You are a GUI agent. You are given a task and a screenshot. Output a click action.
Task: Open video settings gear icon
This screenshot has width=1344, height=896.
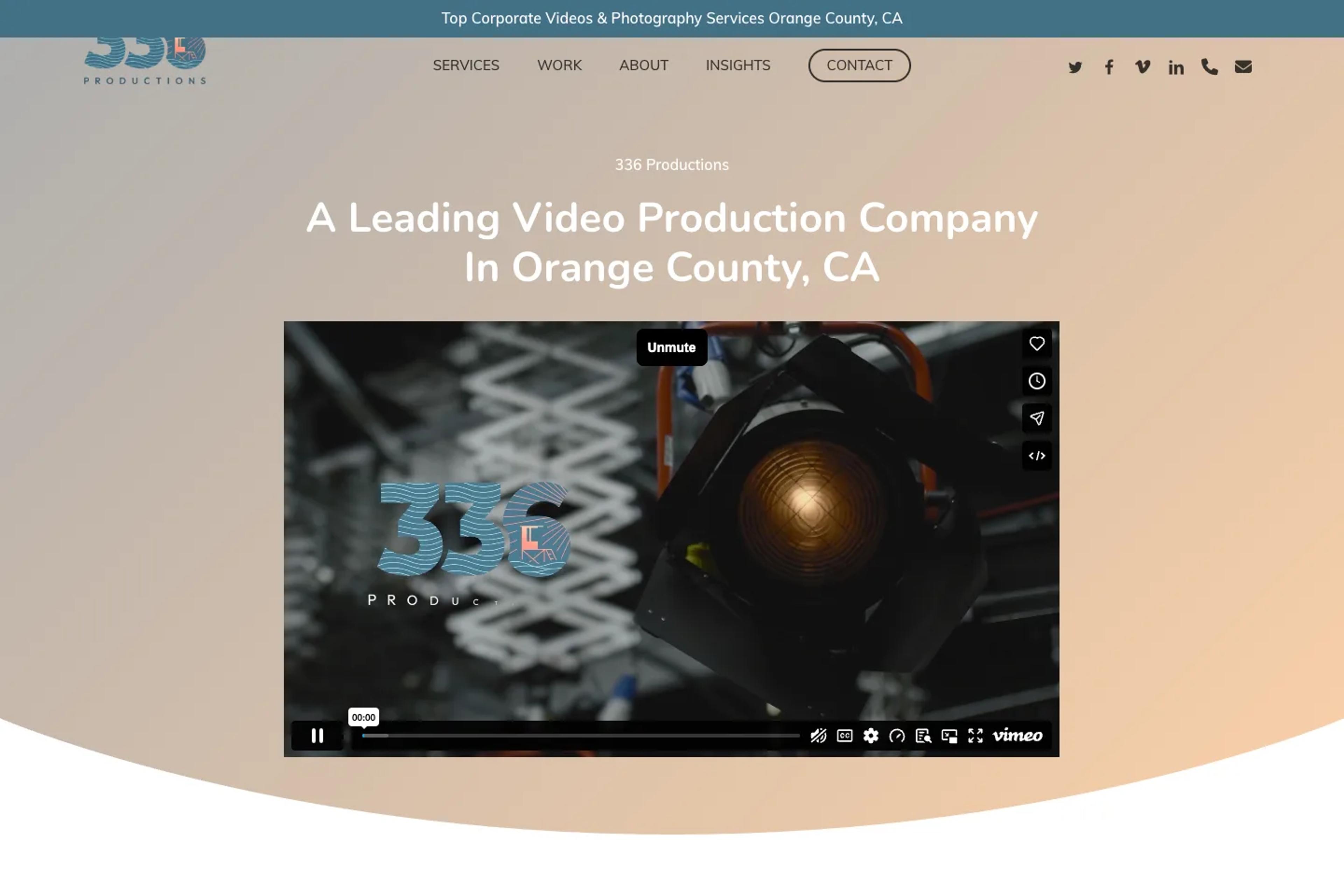tap(871, 735)
